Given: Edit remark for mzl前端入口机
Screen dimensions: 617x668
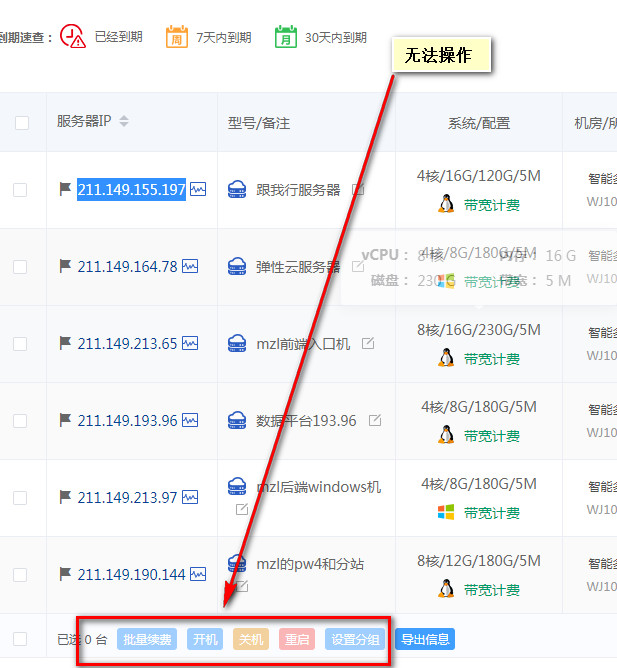Looking at the screenshot, I should (368, 343).
